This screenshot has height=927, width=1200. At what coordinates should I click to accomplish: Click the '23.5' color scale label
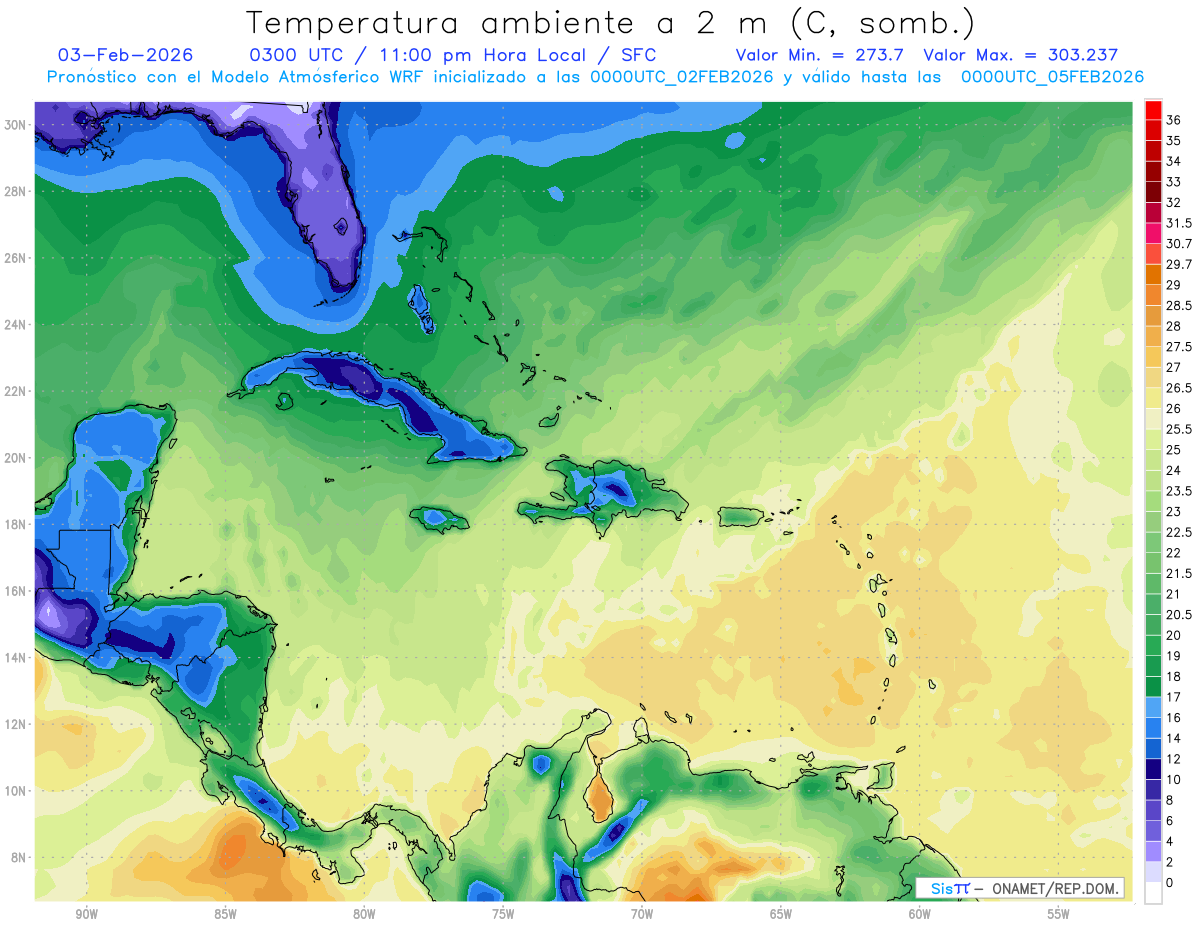tap(1178, 491)
